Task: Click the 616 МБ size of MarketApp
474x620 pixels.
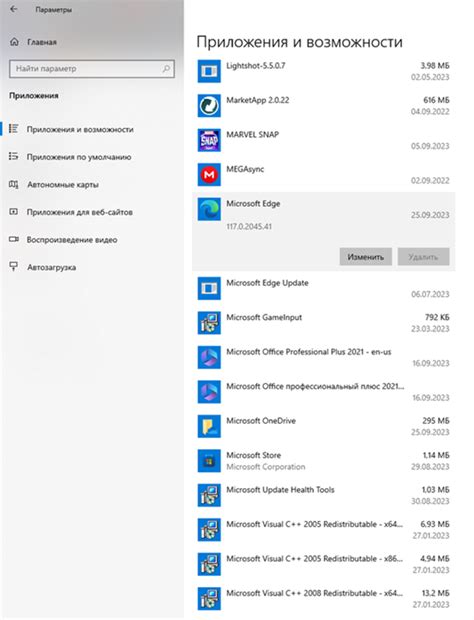Action: coord(436,100)
